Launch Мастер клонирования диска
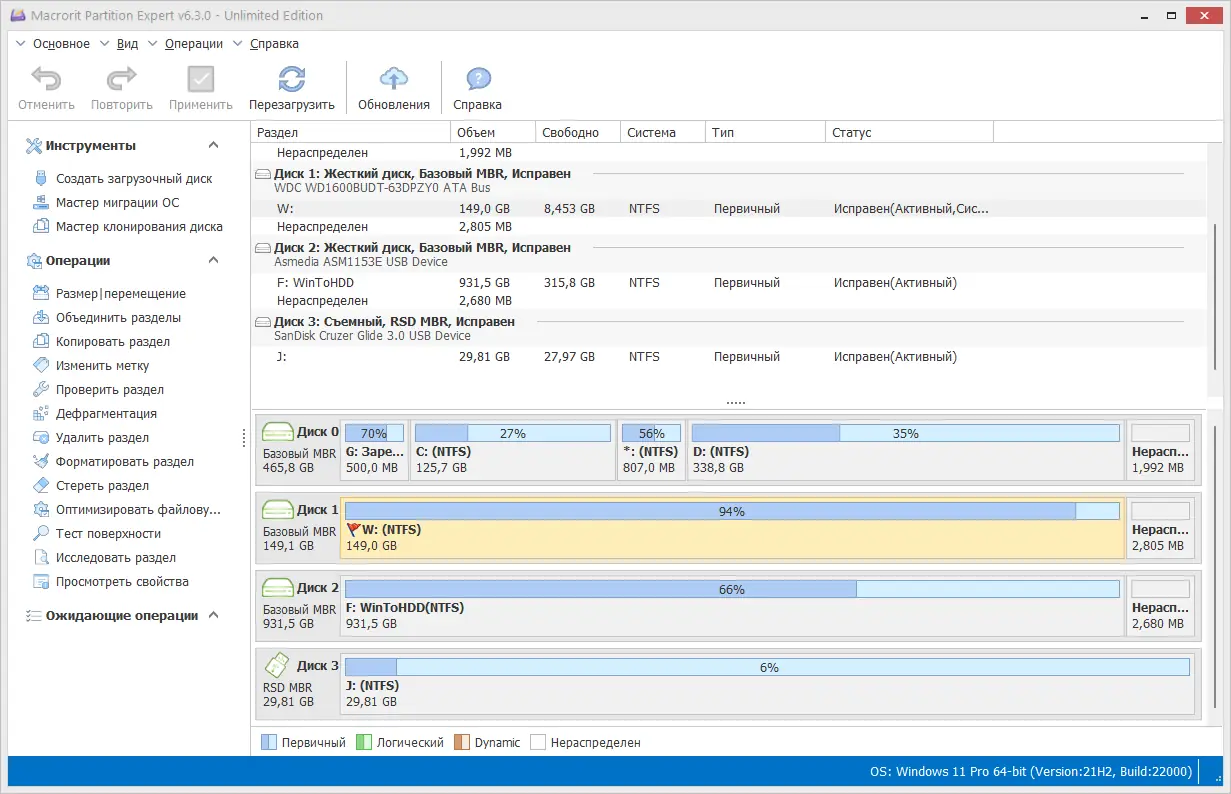 pos(139,227)
